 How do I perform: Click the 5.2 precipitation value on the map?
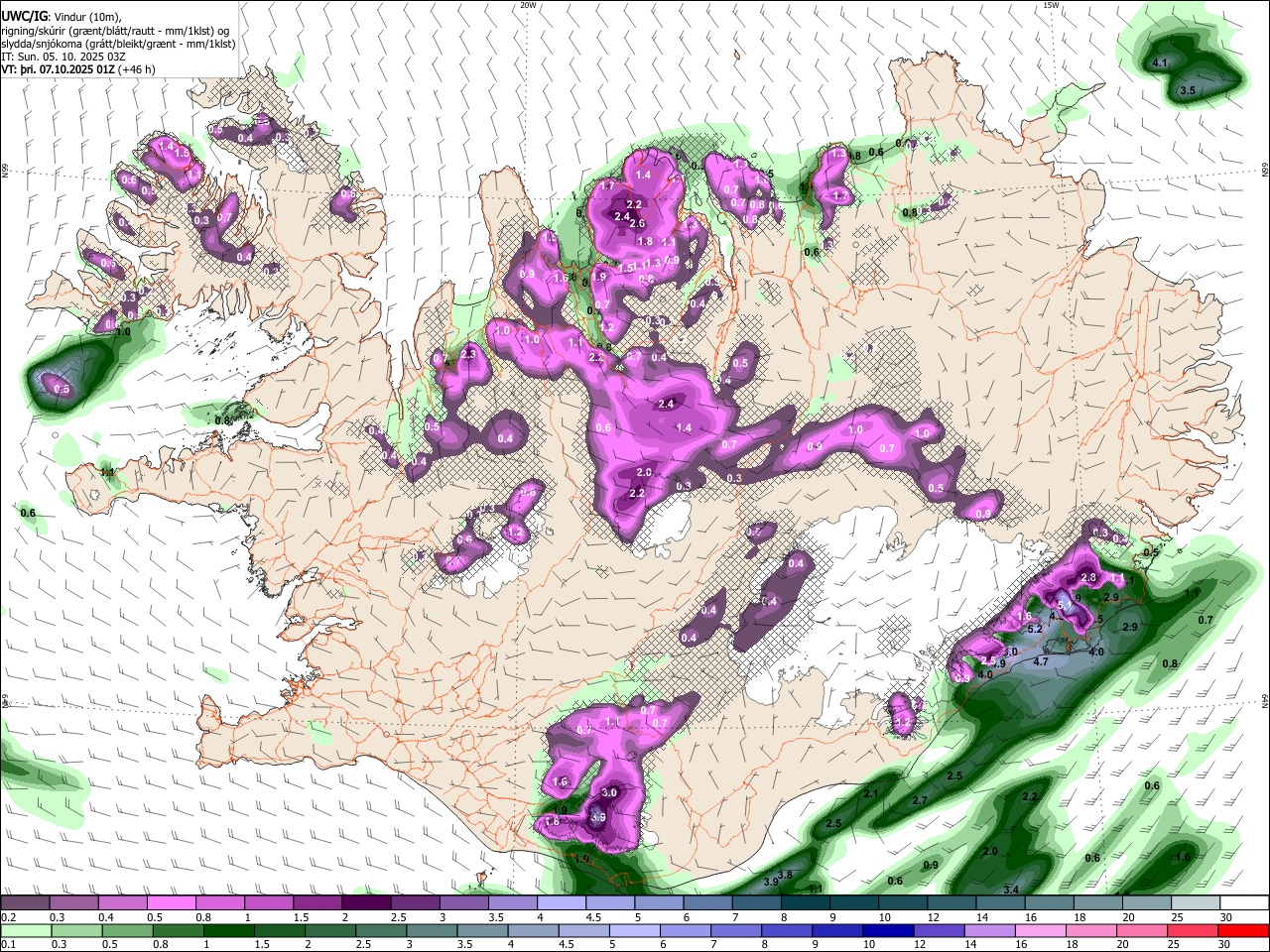1036,629
